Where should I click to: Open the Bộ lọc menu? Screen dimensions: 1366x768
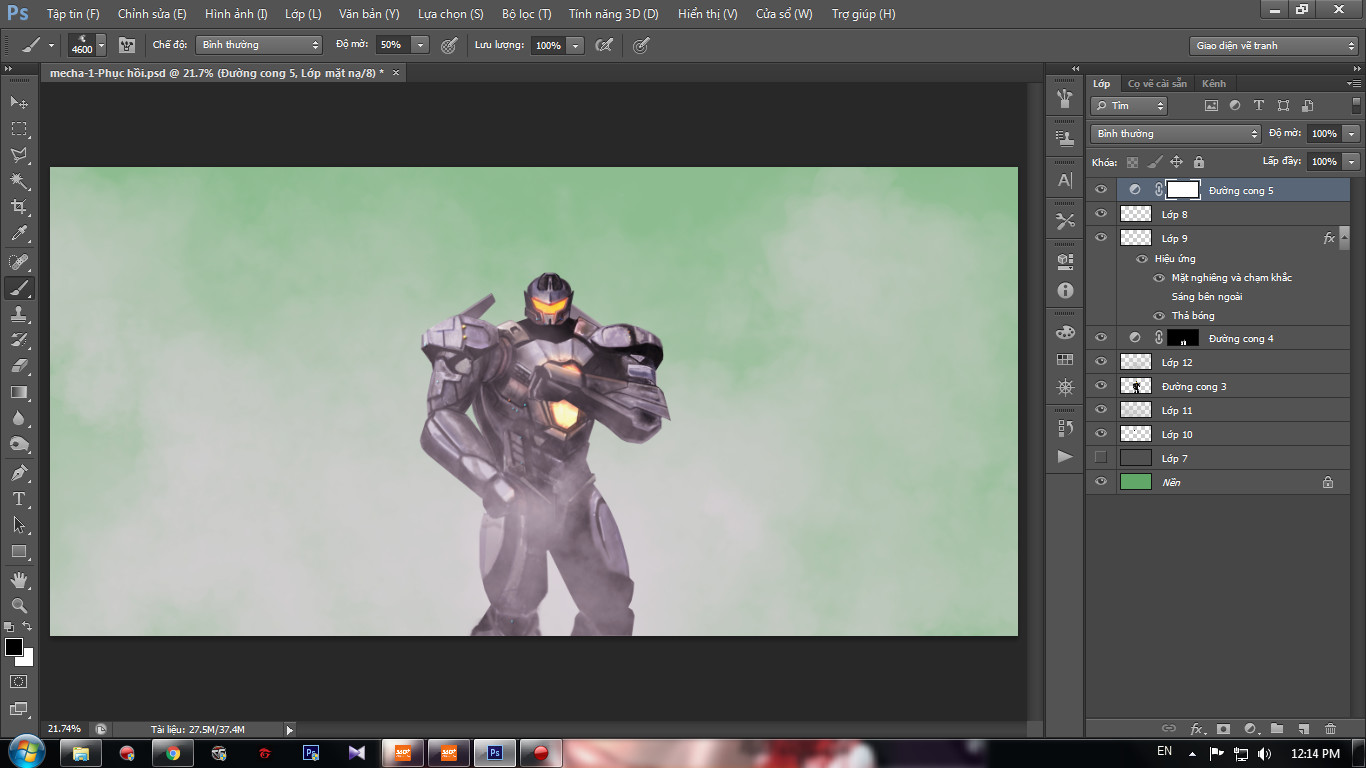pos(525,14)
